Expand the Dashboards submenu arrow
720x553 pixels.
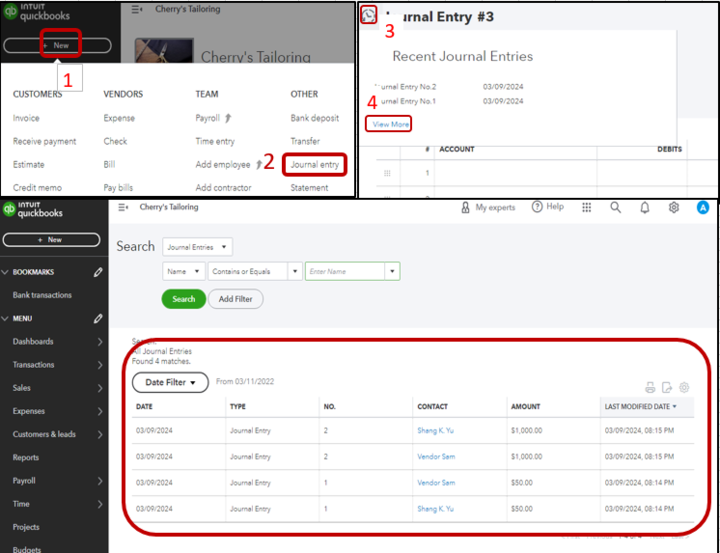[100, 342]
